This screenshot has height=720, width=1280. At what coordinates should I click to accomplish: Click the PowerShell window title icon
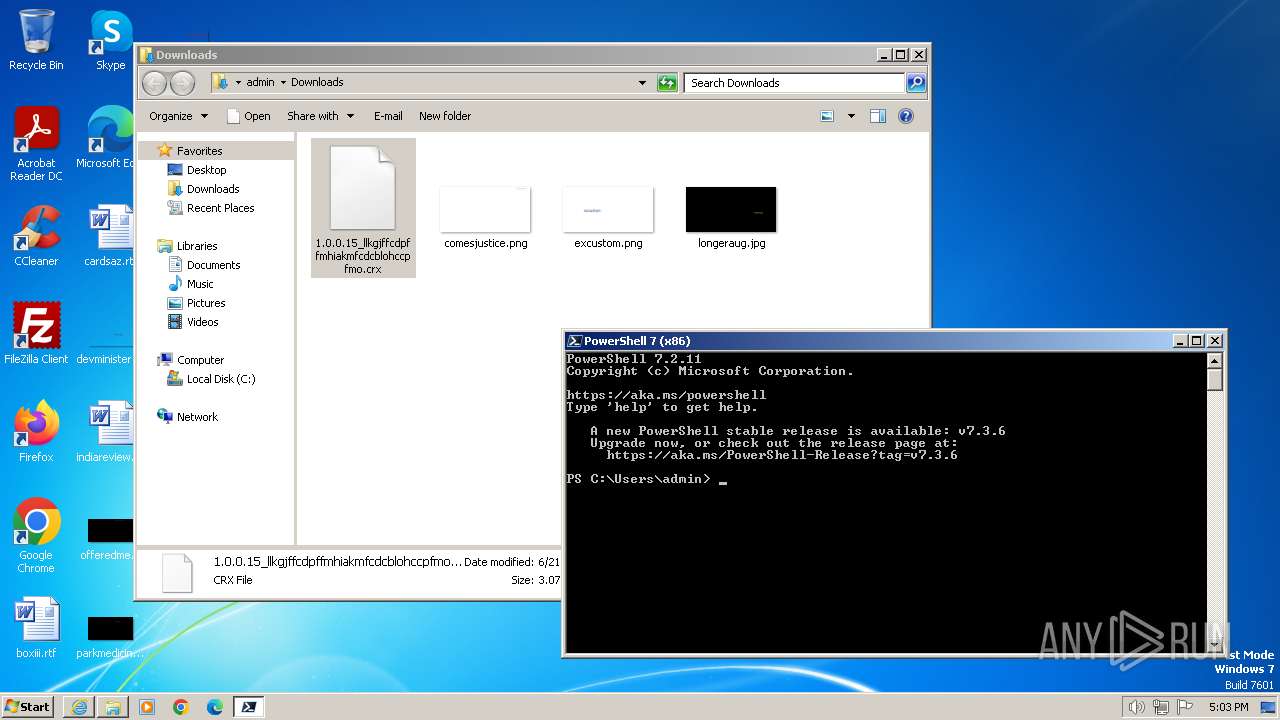tap(574, 341)
